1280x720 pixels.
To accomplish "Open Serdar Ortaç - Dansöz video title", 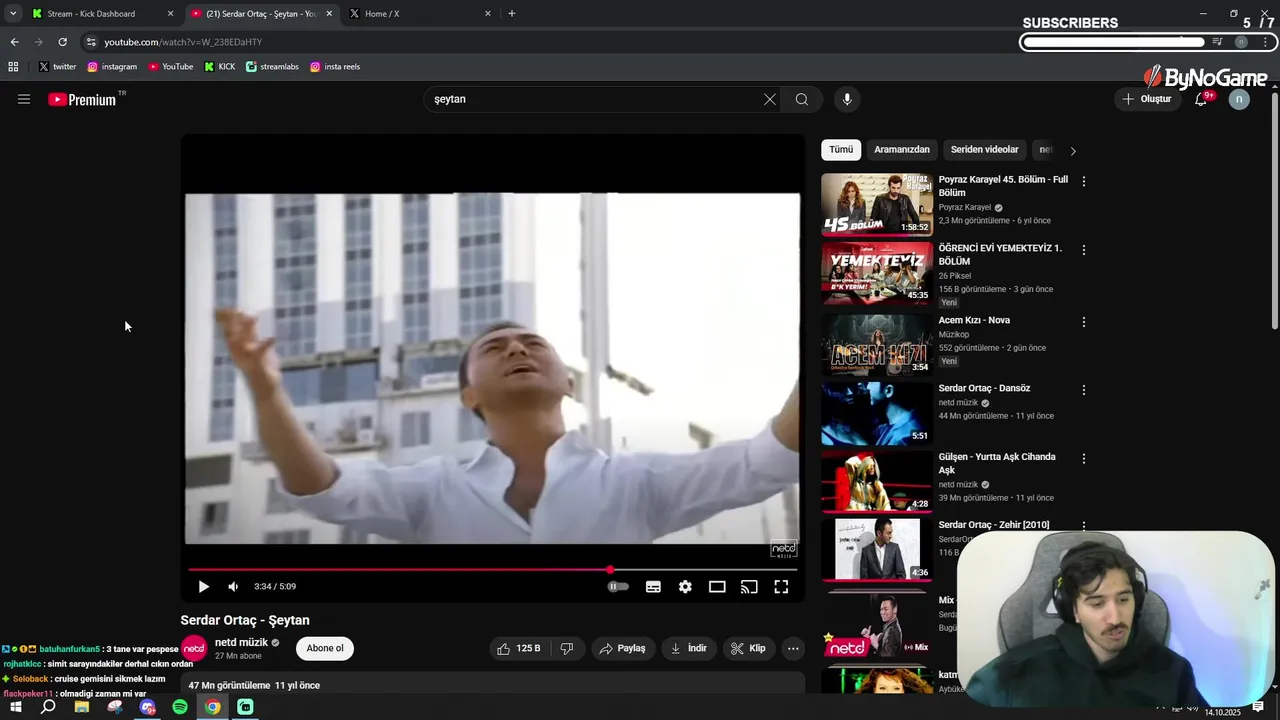I will click(x=984, y=388).
